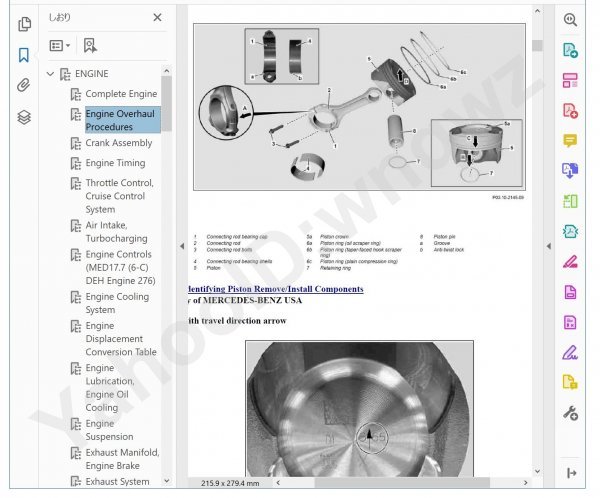The image size is (600, 498).
Task: Click the page size 215.9 x 279.4 mm label
Action: (230, 483)
